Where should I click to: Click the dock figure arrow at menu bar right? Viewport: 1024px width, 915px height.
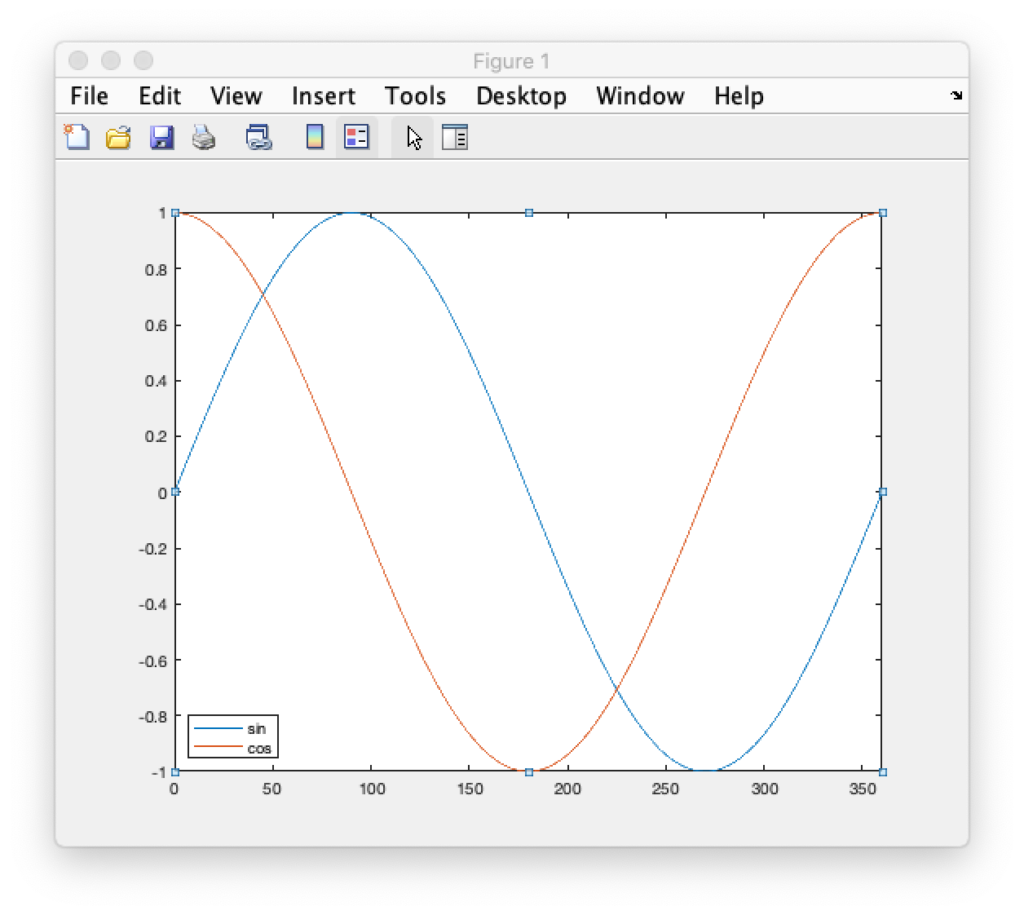click(956, 96)
